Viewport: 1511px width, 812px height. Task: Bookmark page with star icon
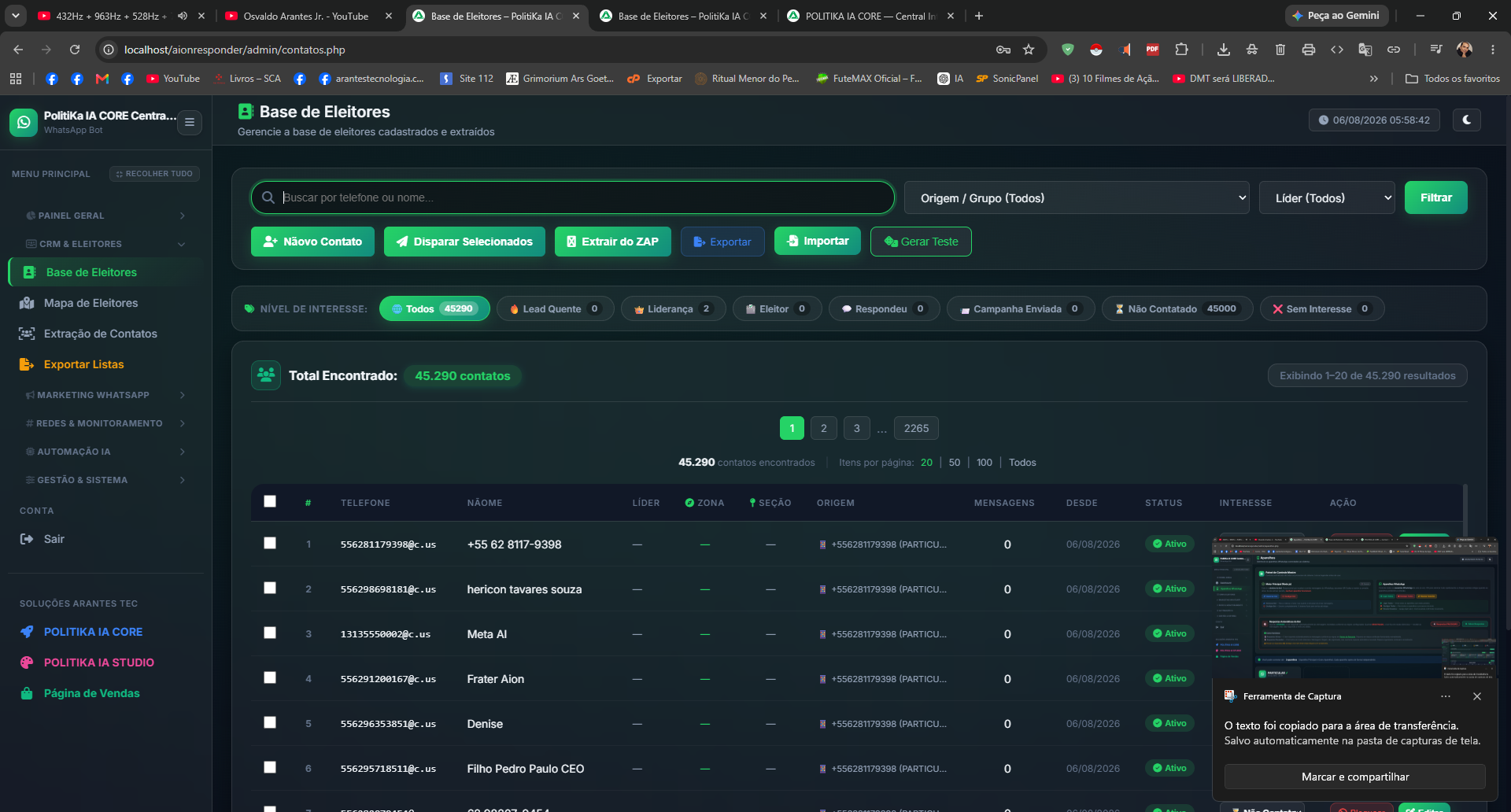(1029, 50)
